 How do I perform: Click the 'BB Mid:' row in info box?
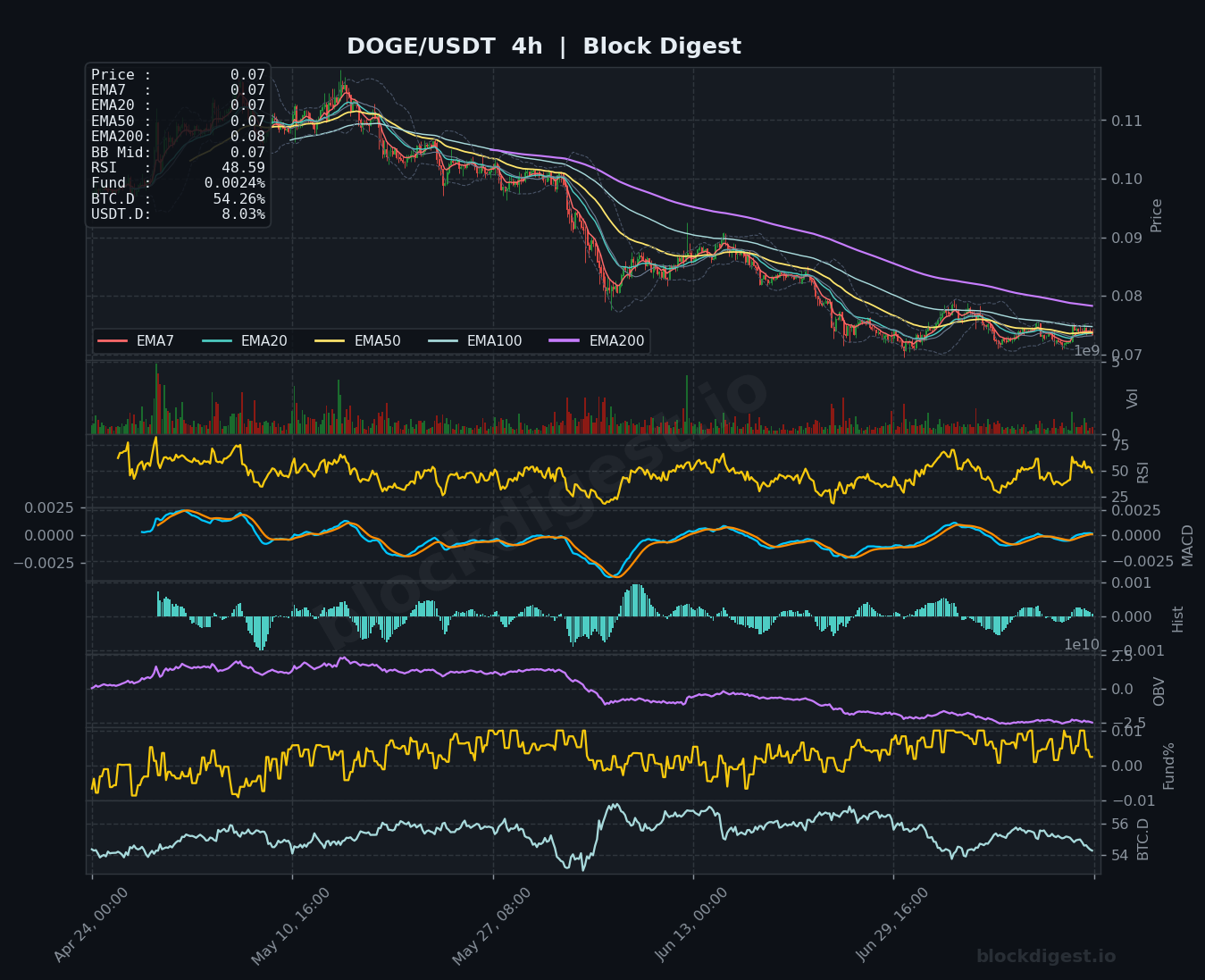178,153
